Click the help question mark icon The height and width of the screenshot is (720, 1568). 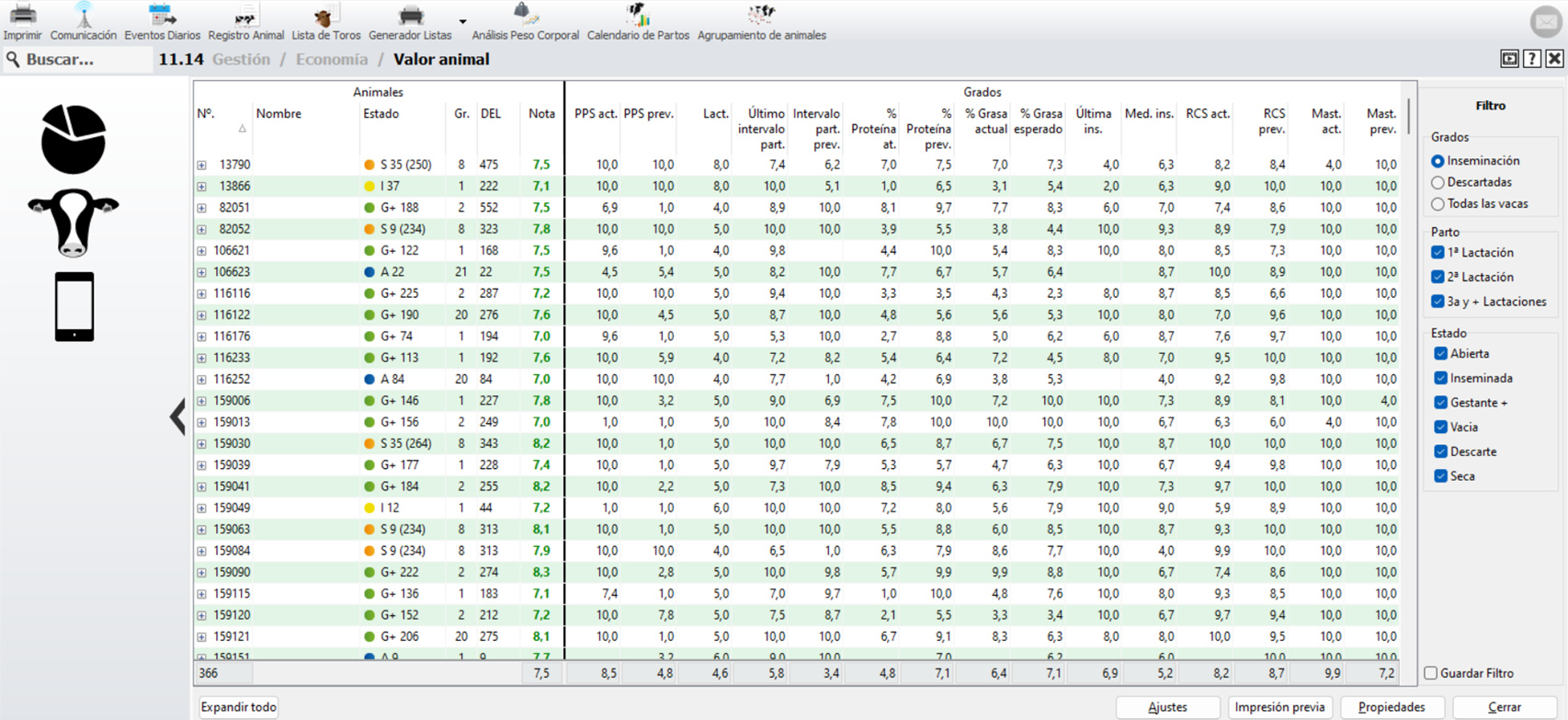coord(1532,59)
